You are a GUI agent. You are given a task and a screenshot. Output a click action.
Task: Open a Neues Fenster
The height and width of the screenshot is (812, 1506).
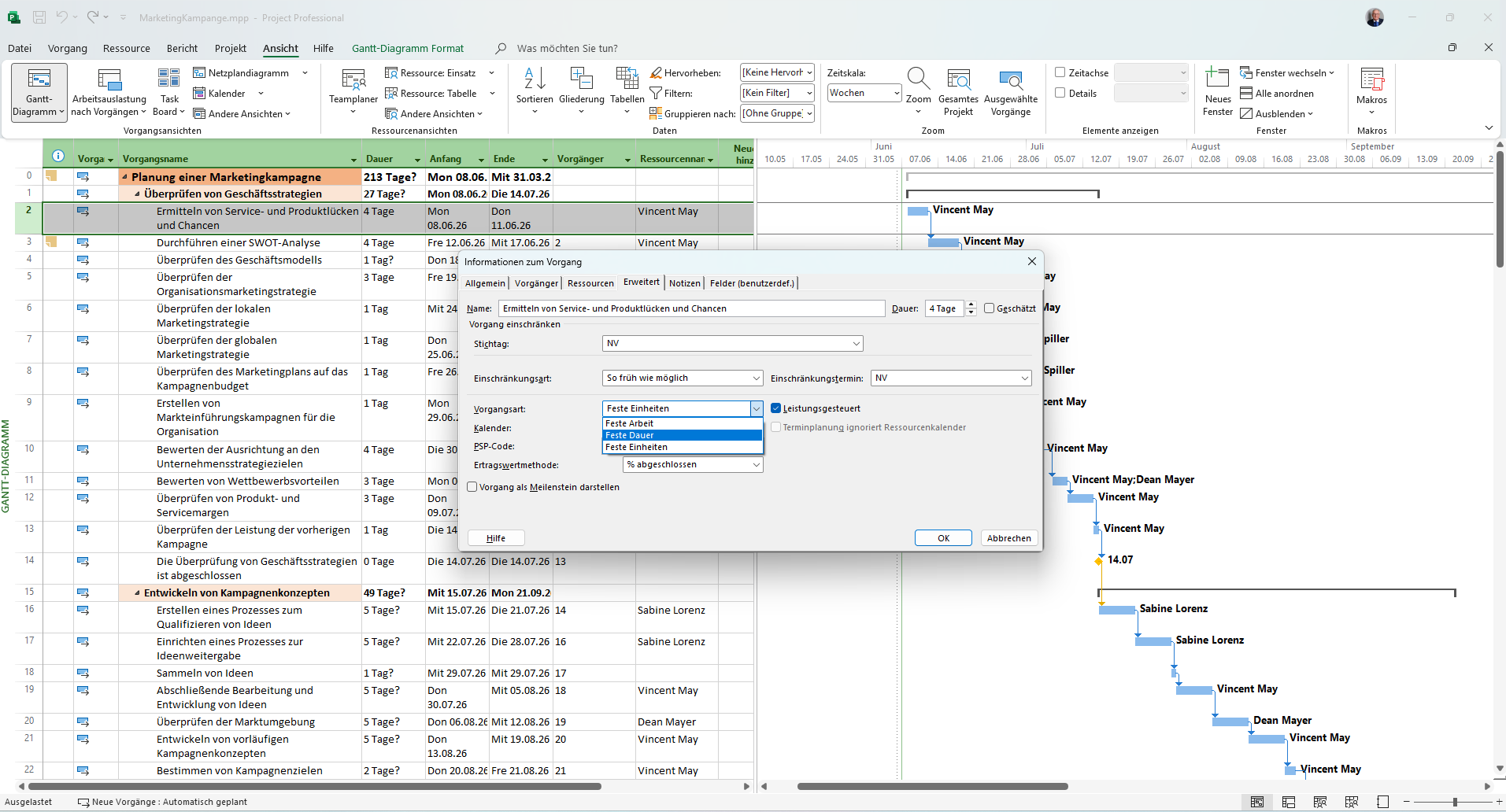1218,91
